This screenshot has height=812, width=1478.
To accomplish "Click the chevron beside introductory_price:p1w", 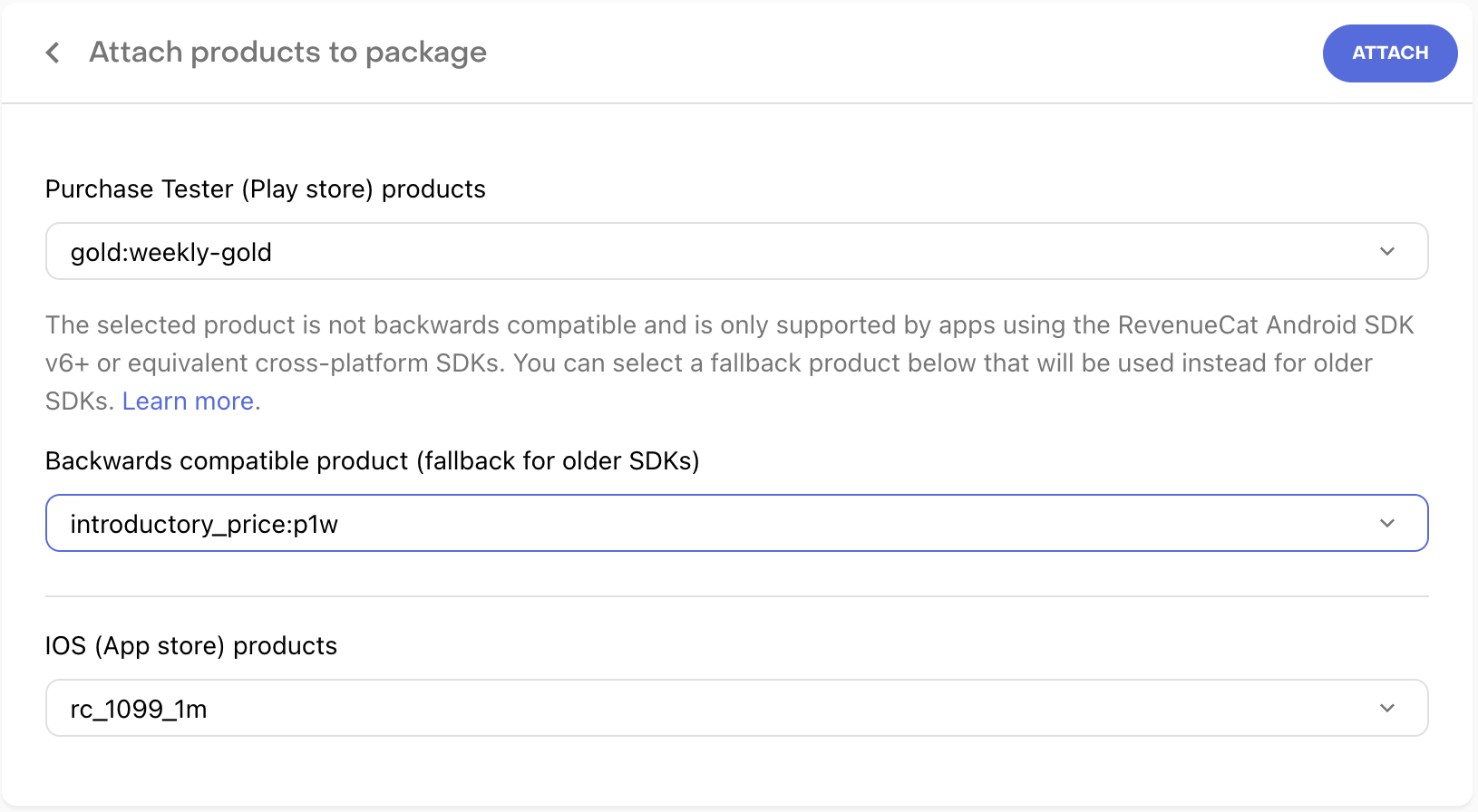I will (1386, 523).
